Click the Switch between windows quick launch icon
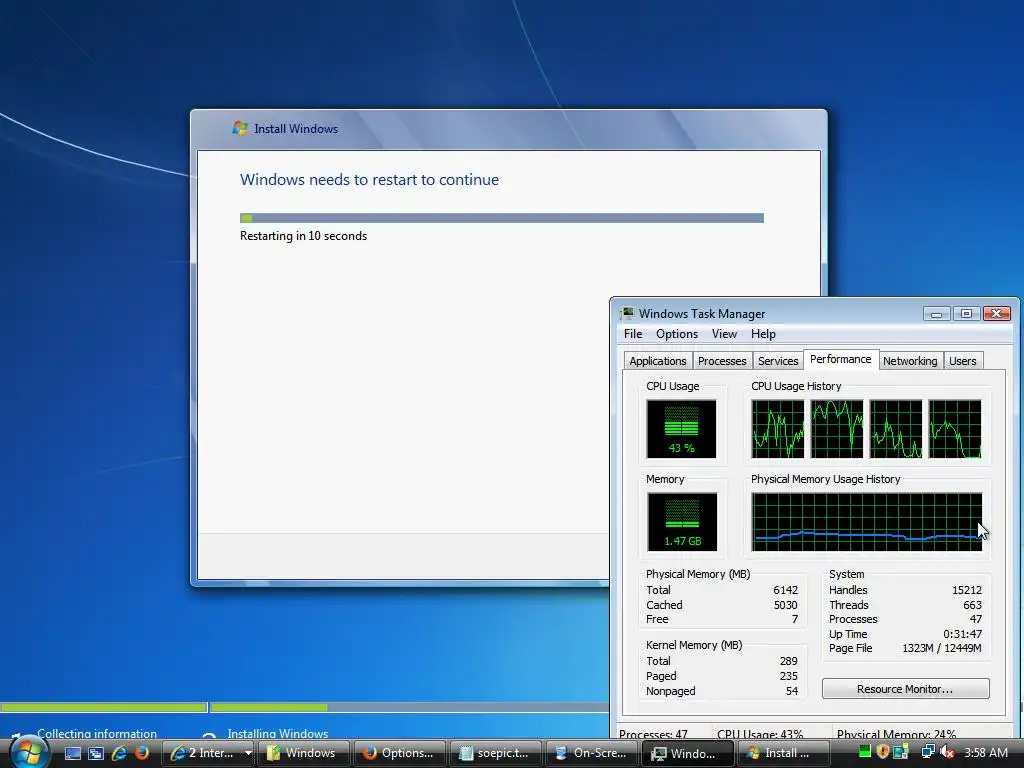 pos(96,753)
